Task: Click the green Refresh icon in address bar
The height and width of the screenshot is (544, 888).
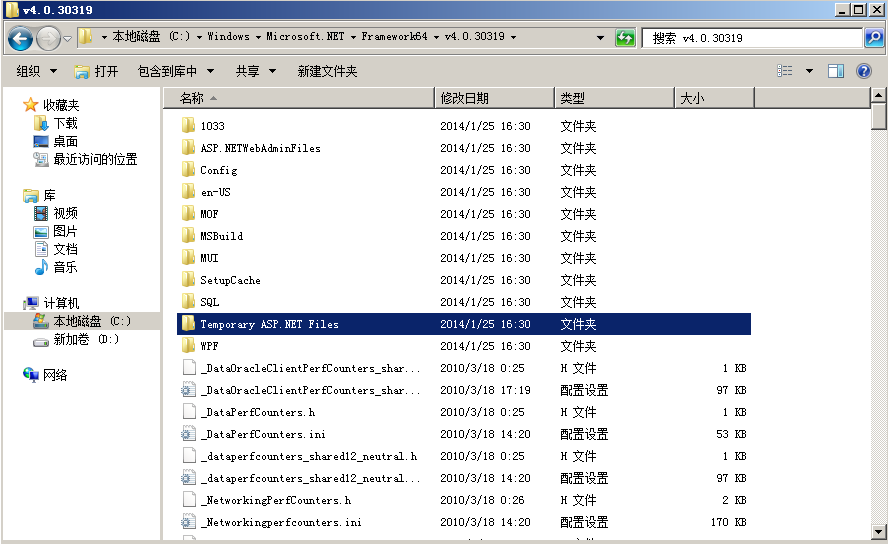Action: pos(625,38)
